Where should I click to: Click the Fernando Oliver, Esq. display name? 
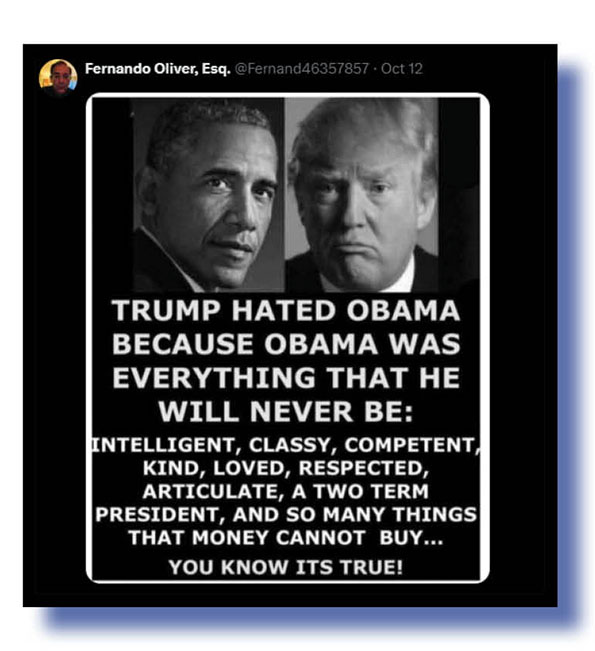157,69
